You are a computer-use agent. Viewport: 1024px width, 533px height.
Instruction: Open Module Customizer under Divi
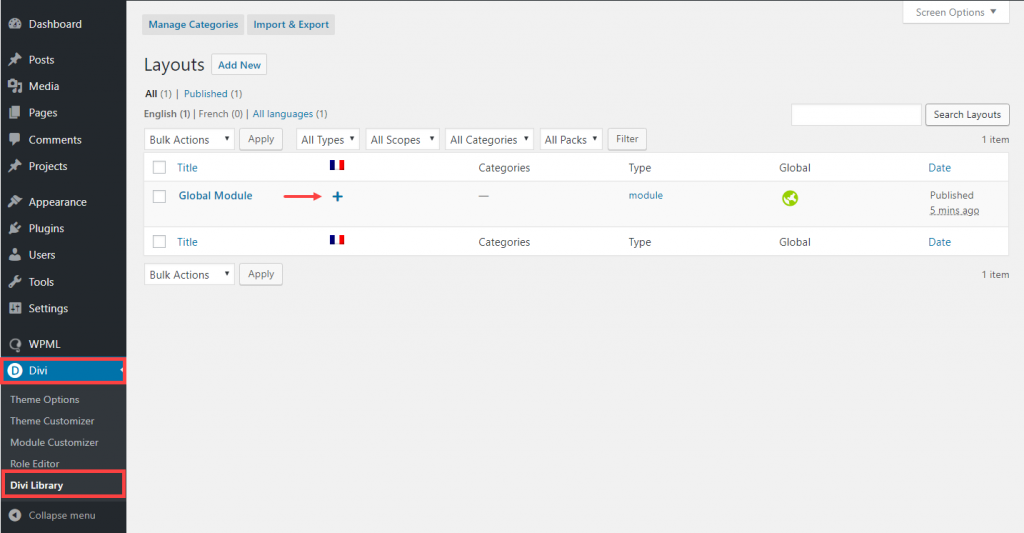(54, 442)
